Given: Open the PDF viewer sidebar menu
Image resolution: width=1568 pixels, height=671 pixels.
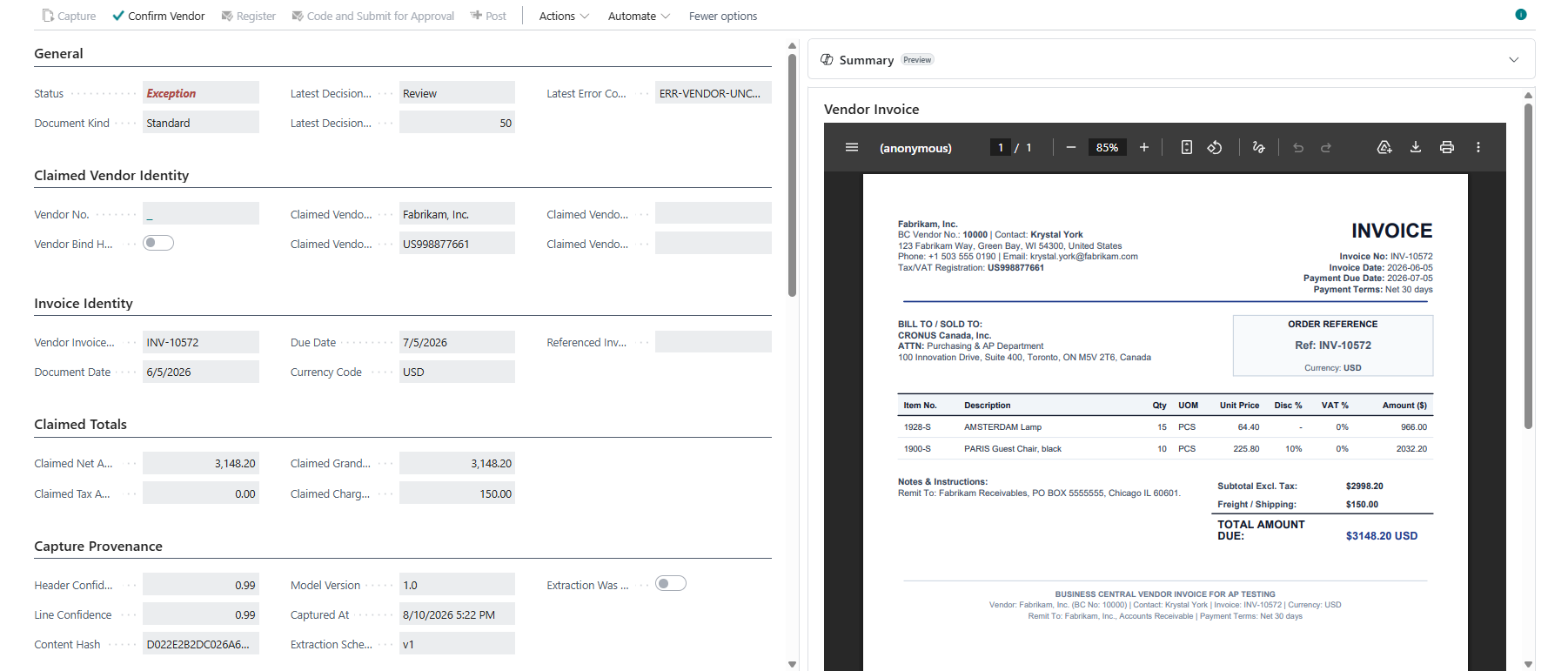Looking at the screenshot, I should (852, 148).
